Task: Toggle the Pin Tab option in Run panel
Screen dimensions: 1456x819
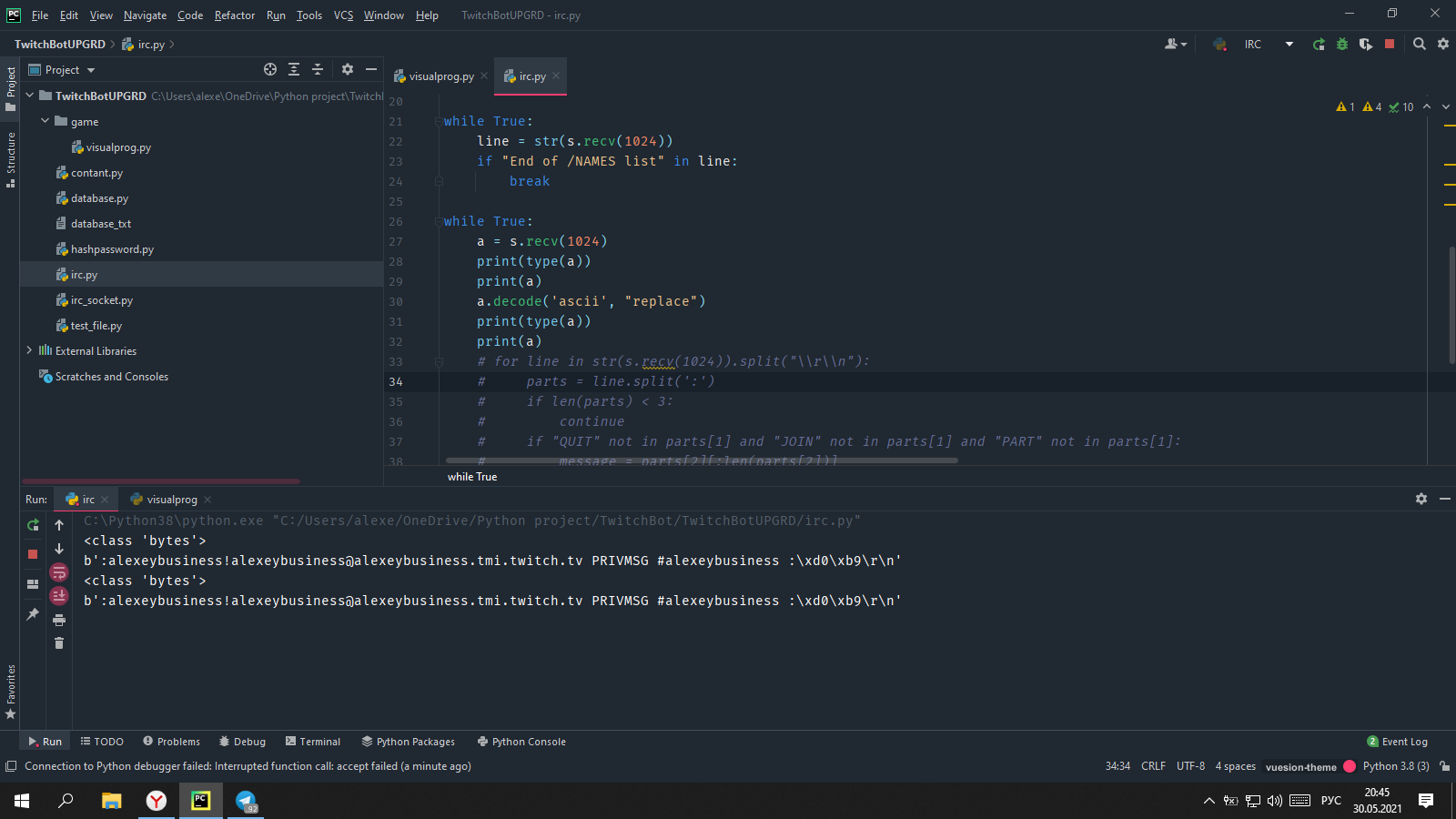Action: tap(33, 614)
